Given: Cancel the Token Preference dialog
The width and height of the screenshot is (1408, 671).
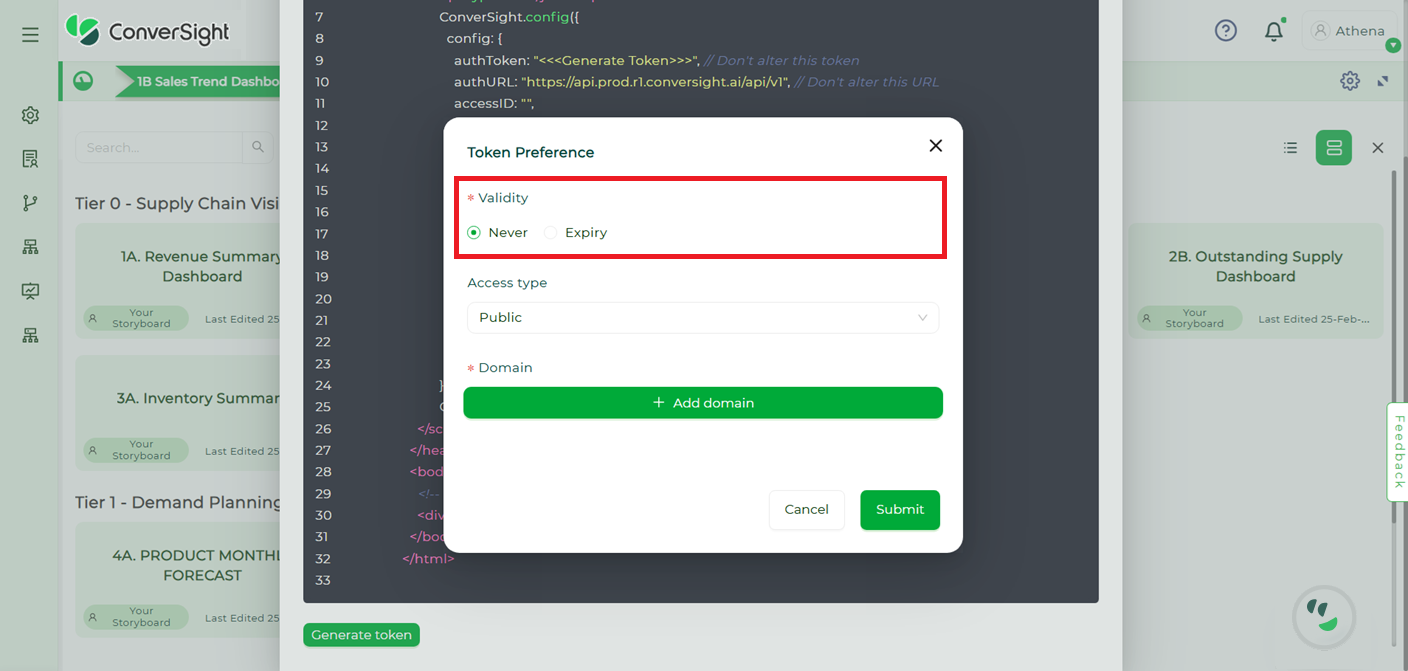Looking at the screenshot, I should tap(806, 510).
